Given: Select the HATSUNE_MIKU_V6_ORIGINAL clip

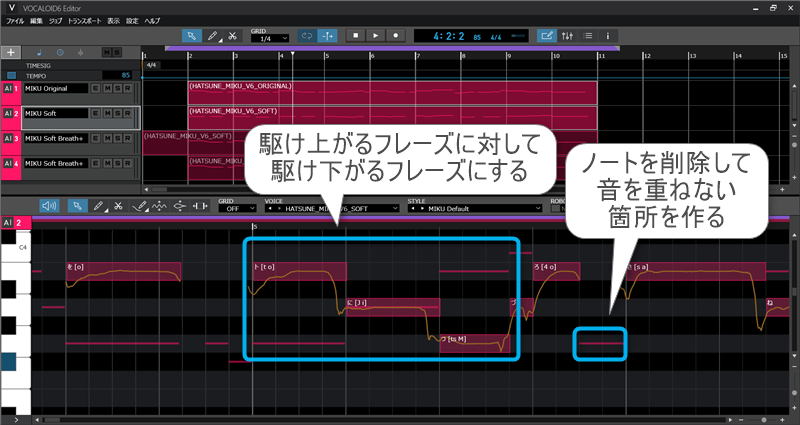Looking at the screenshot, I should click(392, 93).
